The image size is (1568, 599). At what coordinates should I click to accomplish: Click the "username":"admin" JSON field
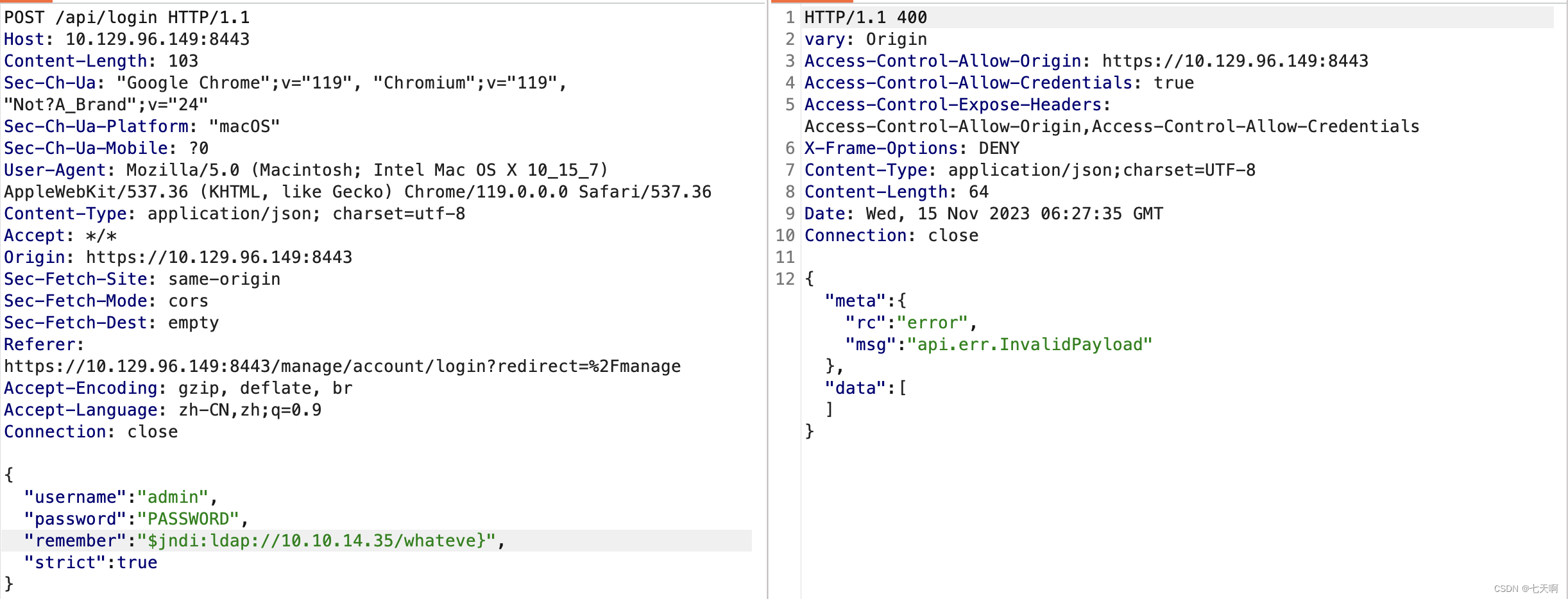[121, 497]
